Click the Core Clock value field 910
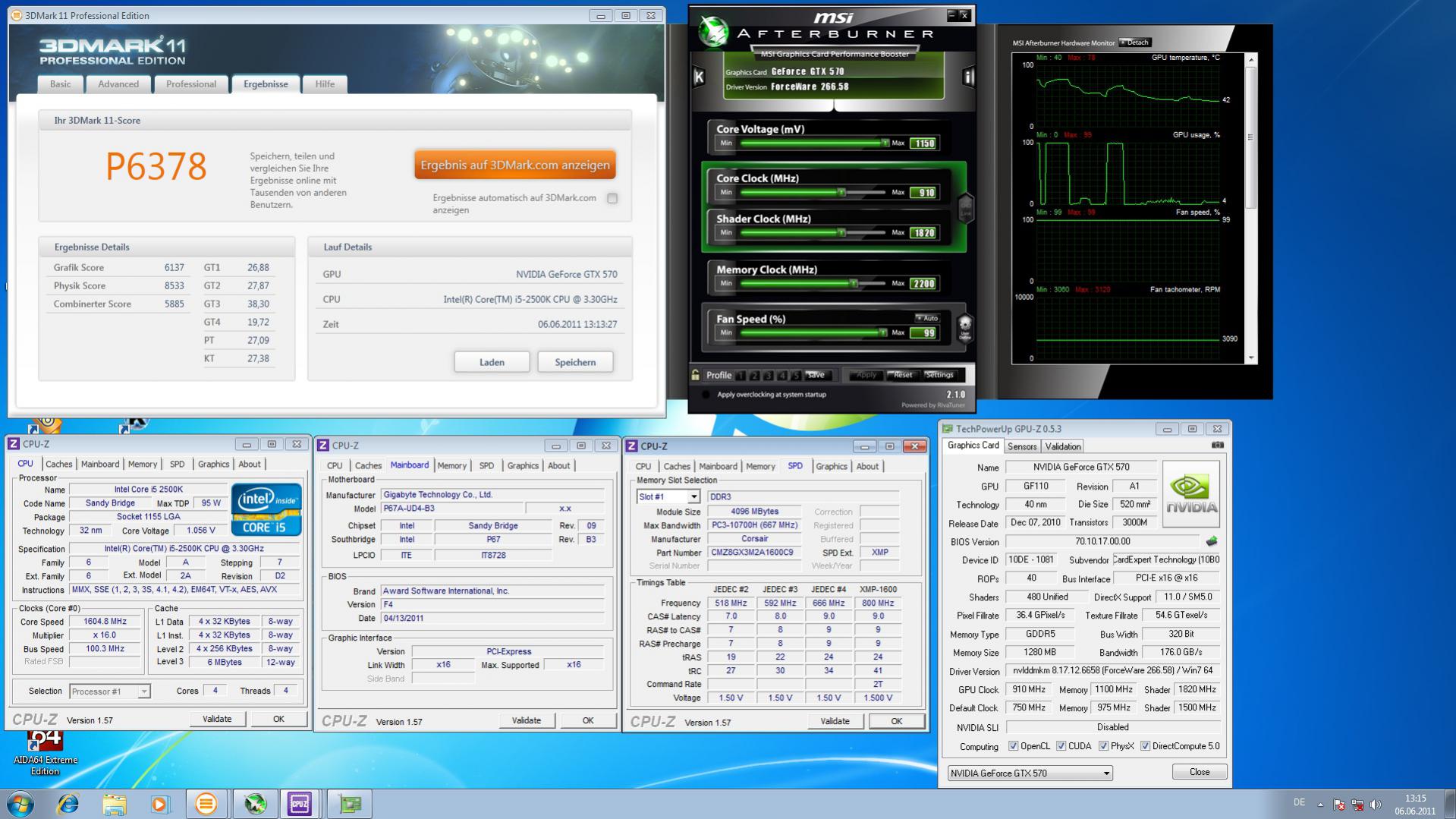This screenshot has height=819, width=1456. click(x=925, y=193)
